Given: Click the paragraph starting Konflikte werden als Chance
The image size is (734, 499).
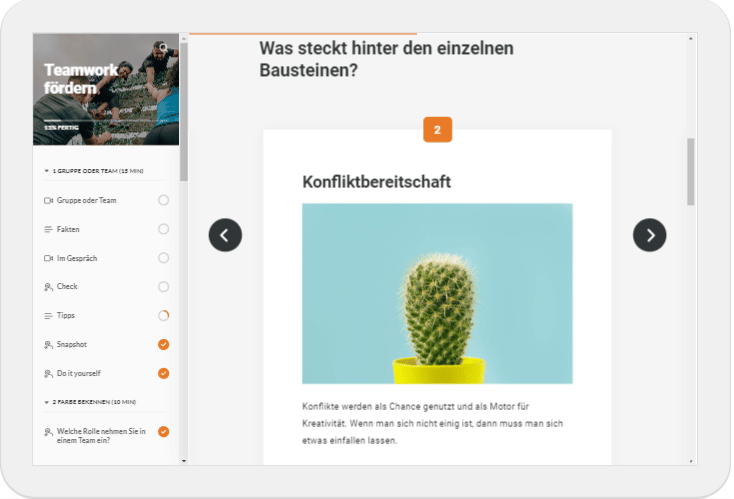Looking at the screenshot, I should coord(433,423).
